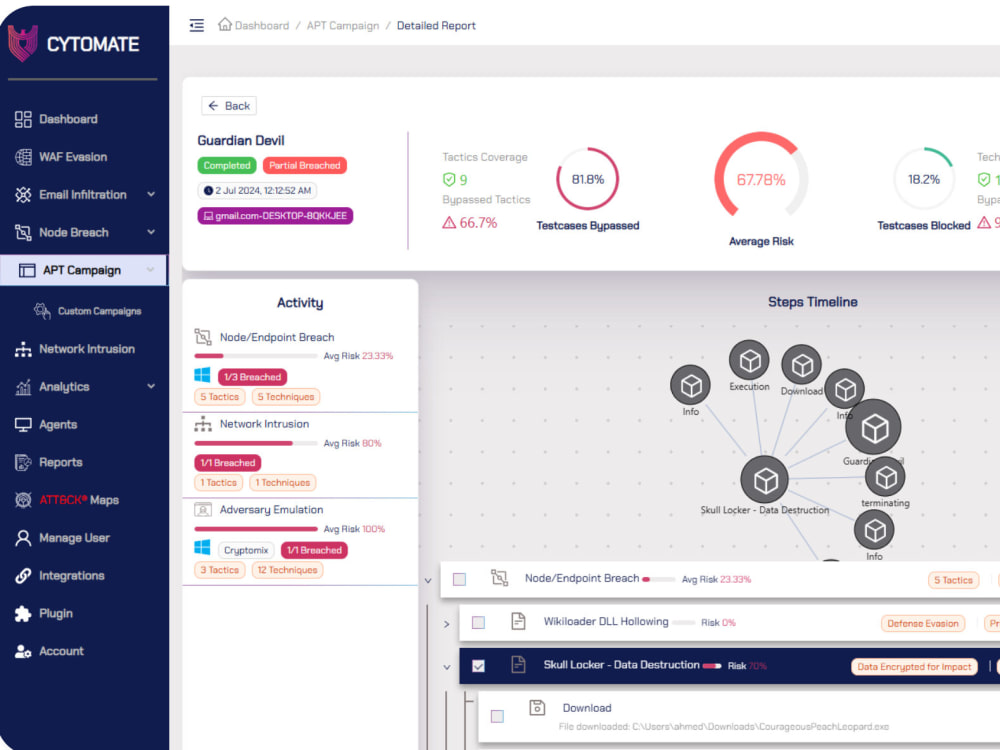1000x750 pixels.
Task: Collapse the Node/Endpoint Breach row chevron
Action: [428, 580]
